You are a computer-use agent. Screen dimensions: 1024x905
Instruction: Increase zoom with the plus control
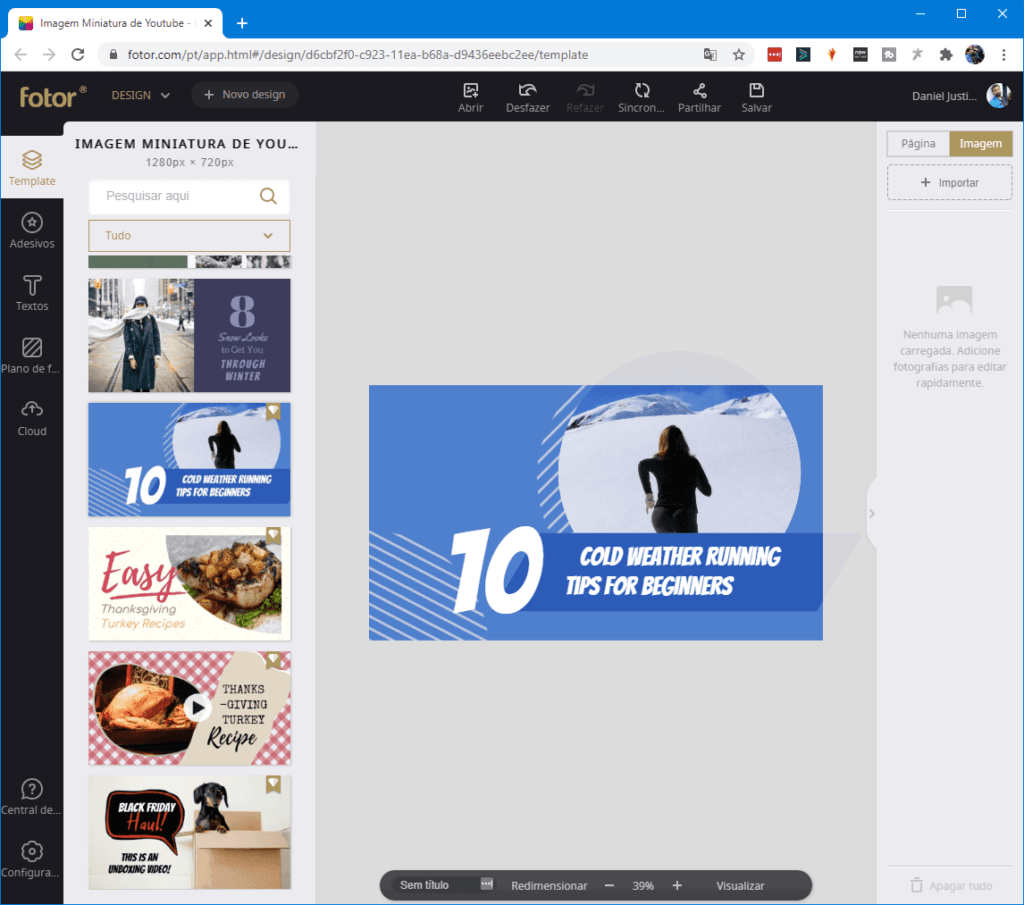point(678,885)
